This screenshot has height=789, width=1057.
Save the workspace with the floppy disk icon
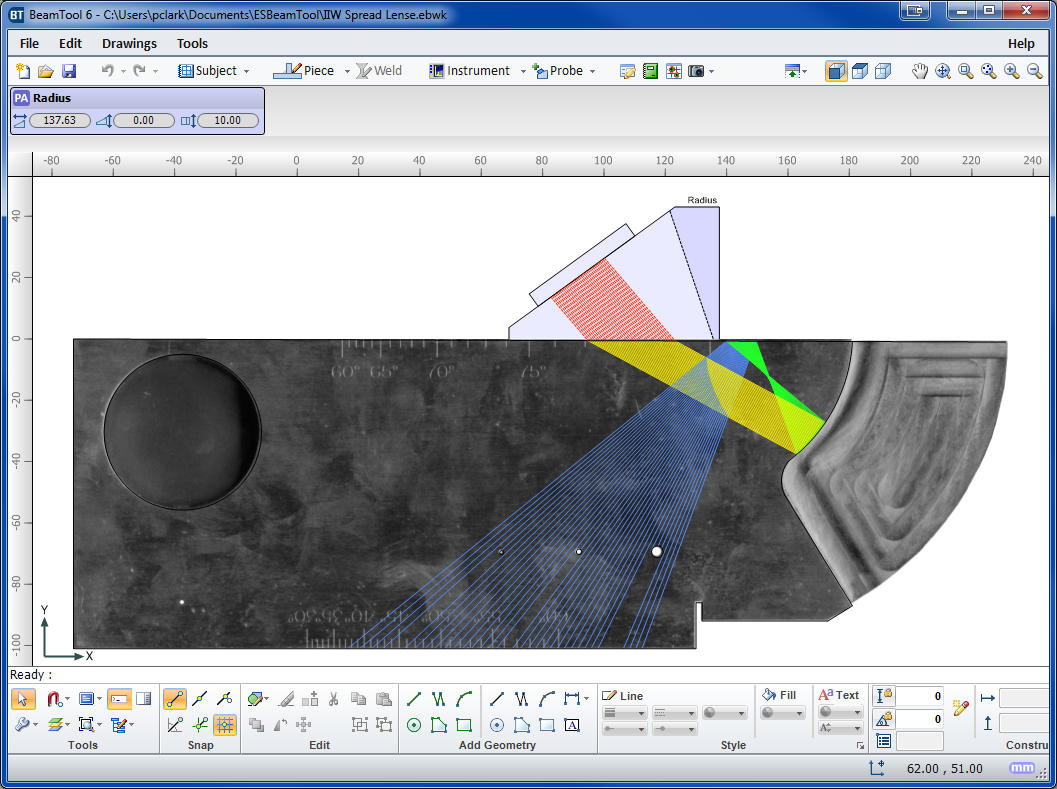(x=69, y=71)
